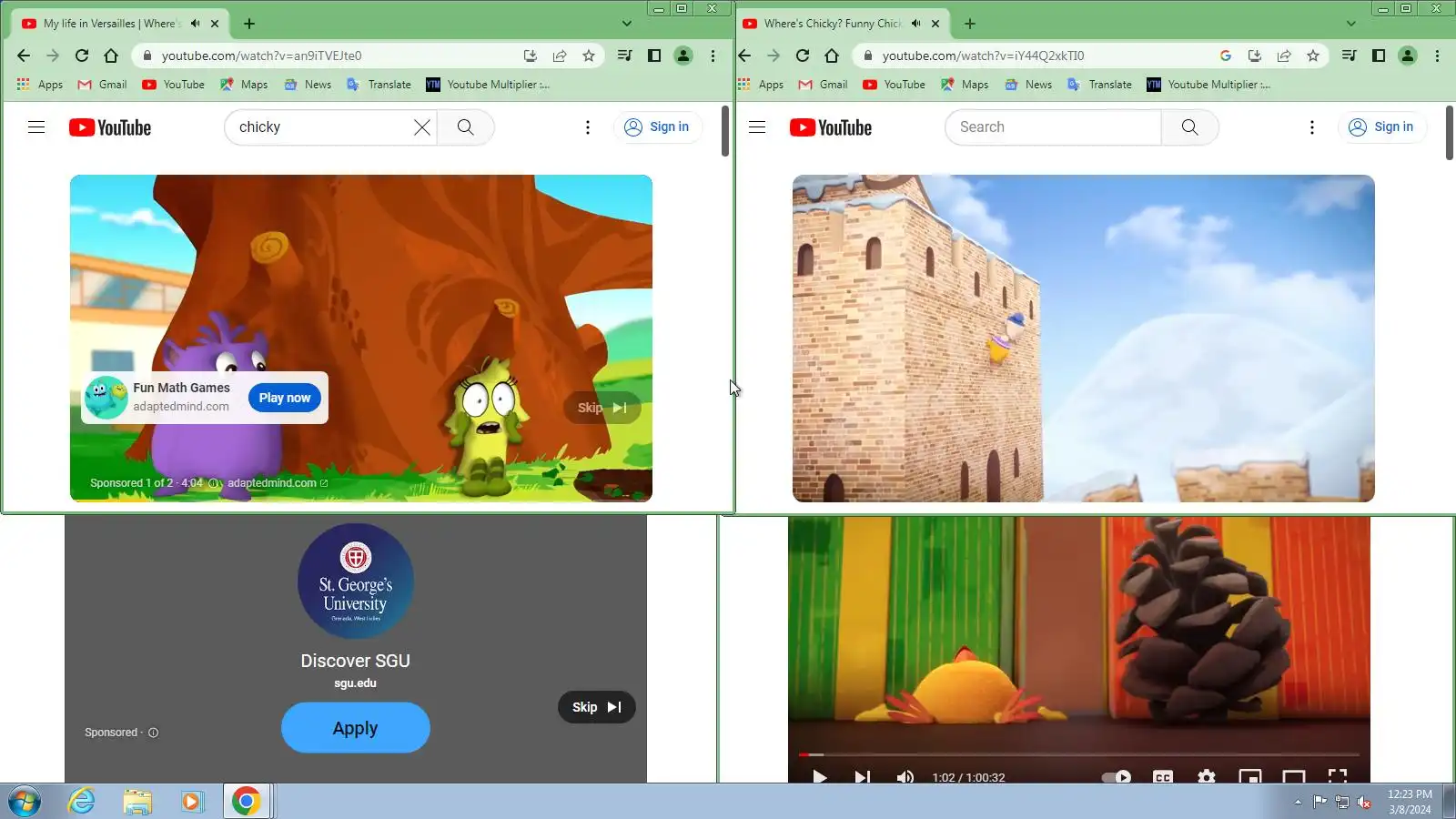Switch the lower video player to theater mode
The height and width of the screenshot is (819, 1456).
[x=1294, y=777]
